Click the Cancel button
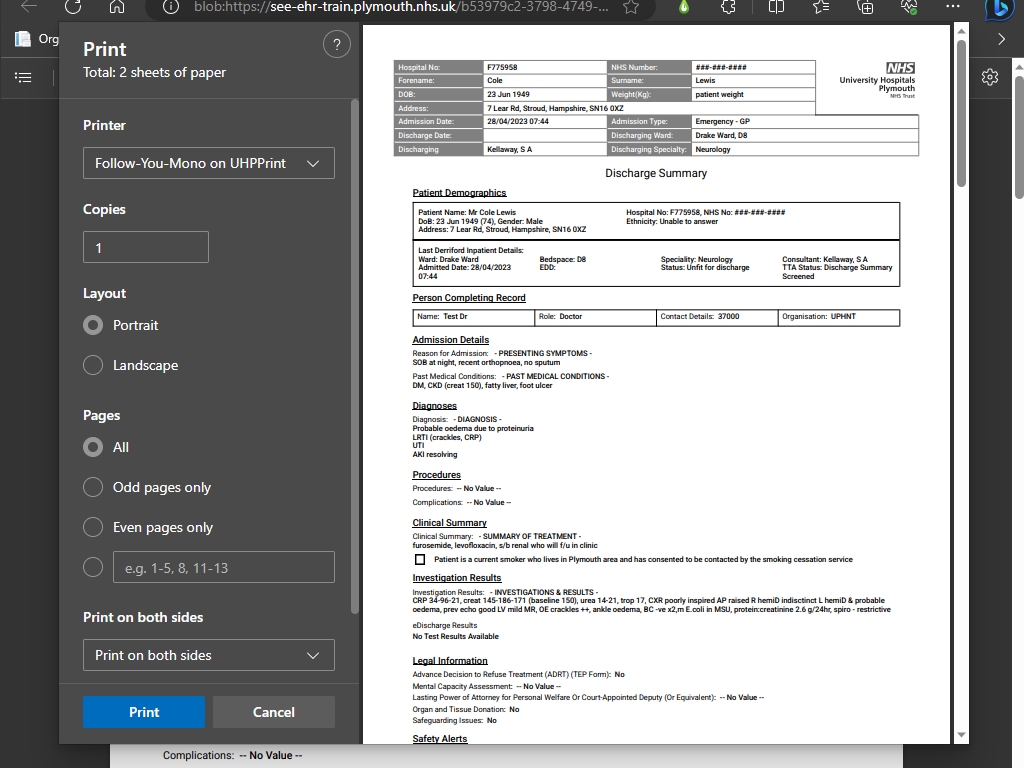The height and width of the screenshot is (768, 1024). (274, 712)
